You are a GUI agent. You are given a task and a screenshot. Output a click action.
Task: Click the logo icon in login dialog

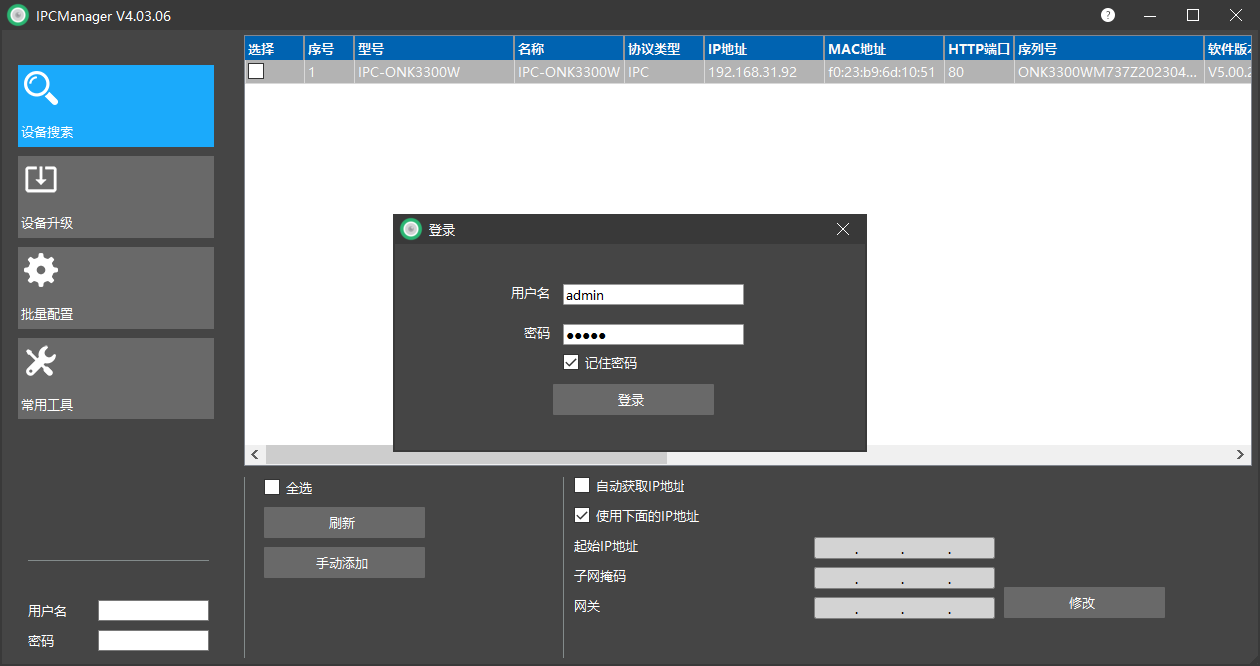click(410, 229)
